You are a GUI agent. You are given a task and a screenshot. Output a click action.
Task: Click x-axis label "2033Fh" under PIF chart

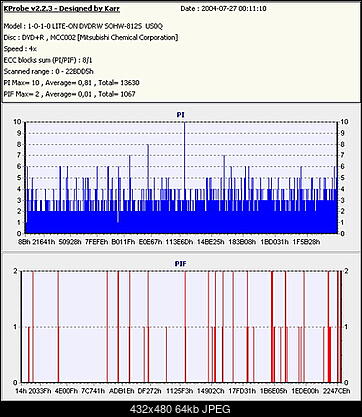click(40, 391)
